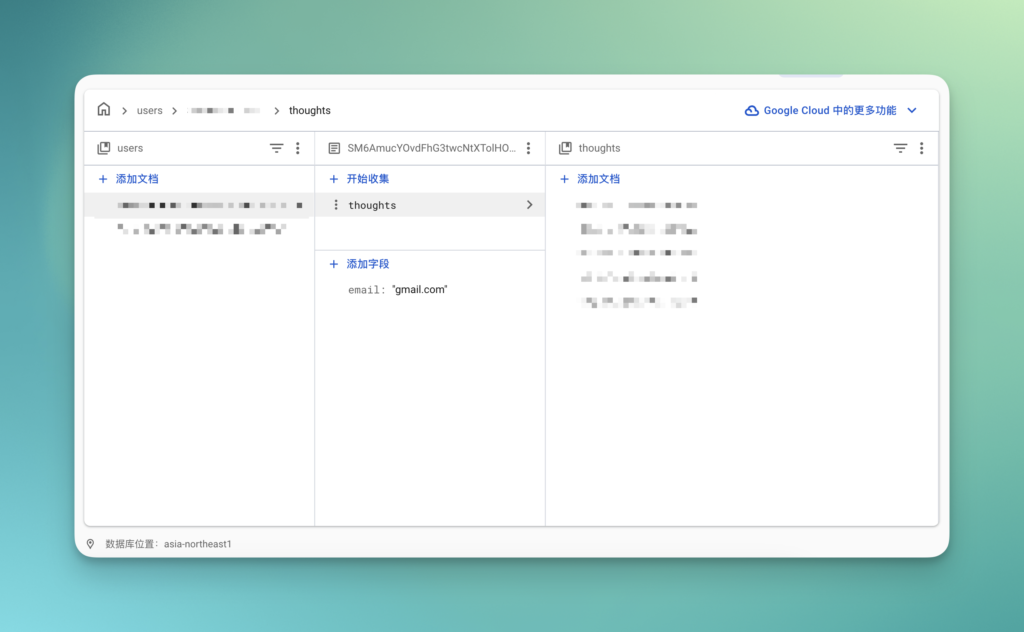Click the thoughts collection icon in the right panel
Screen dimensions: 1024x632
566,148
